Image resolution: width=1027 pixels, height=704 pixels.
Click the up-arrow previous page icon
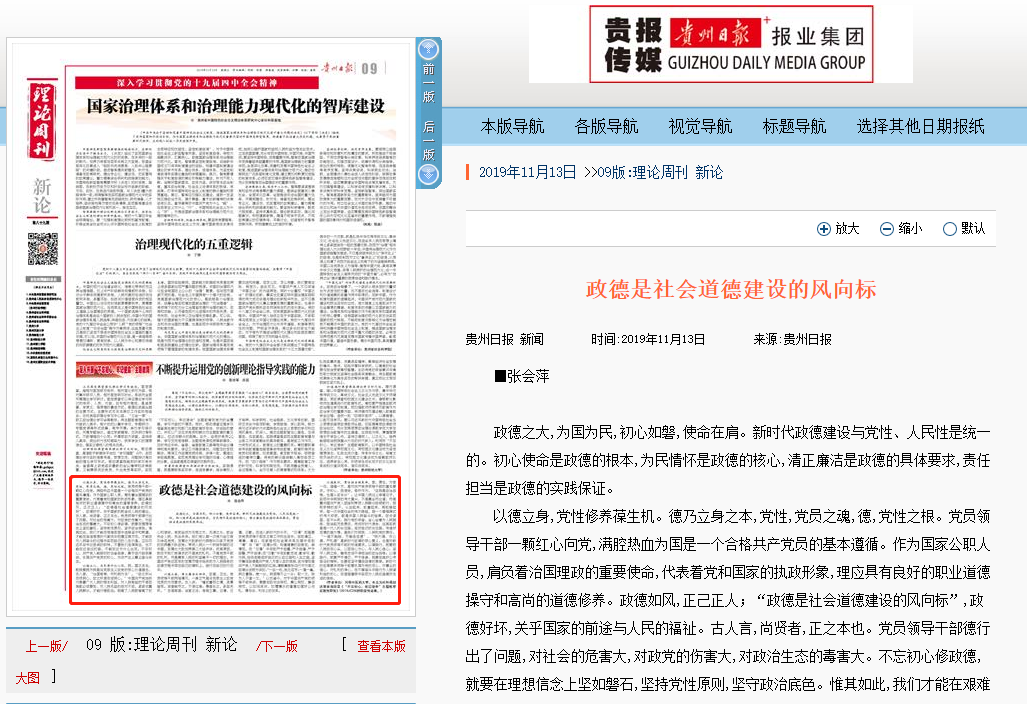pyautogui.click(x=428, y=49)
